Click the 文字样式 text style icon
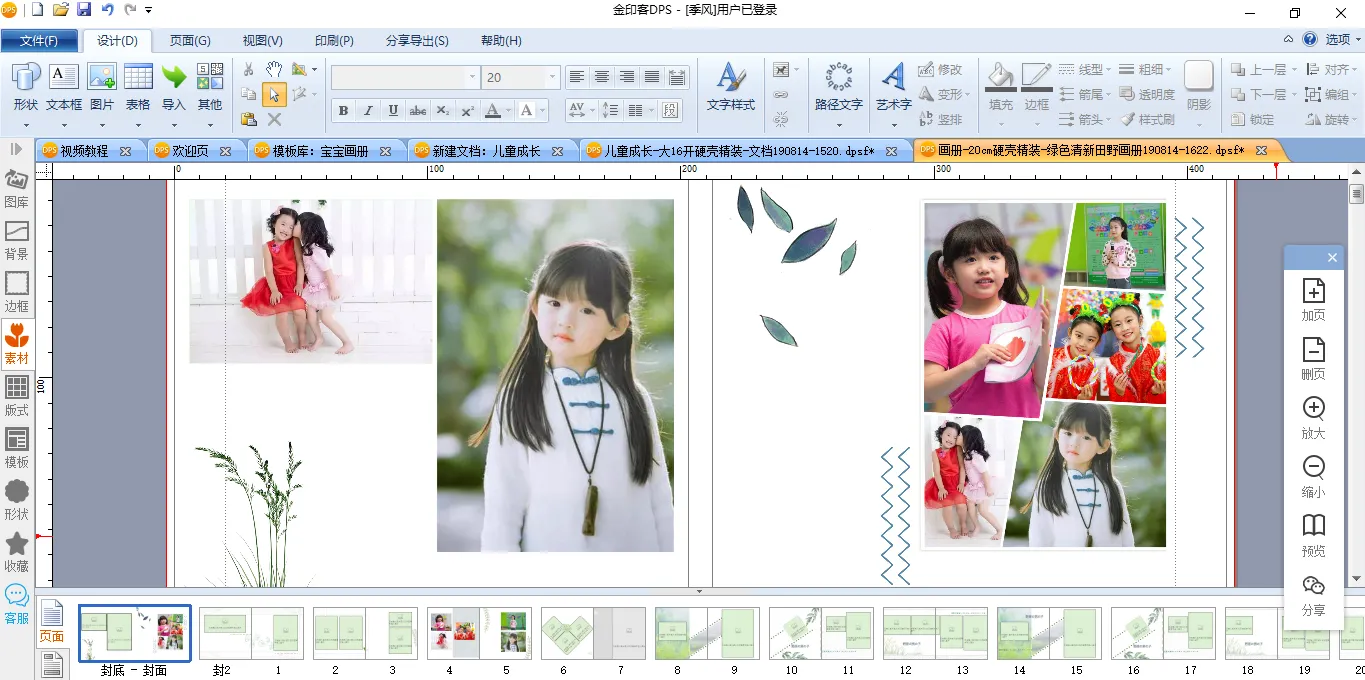 731,78
